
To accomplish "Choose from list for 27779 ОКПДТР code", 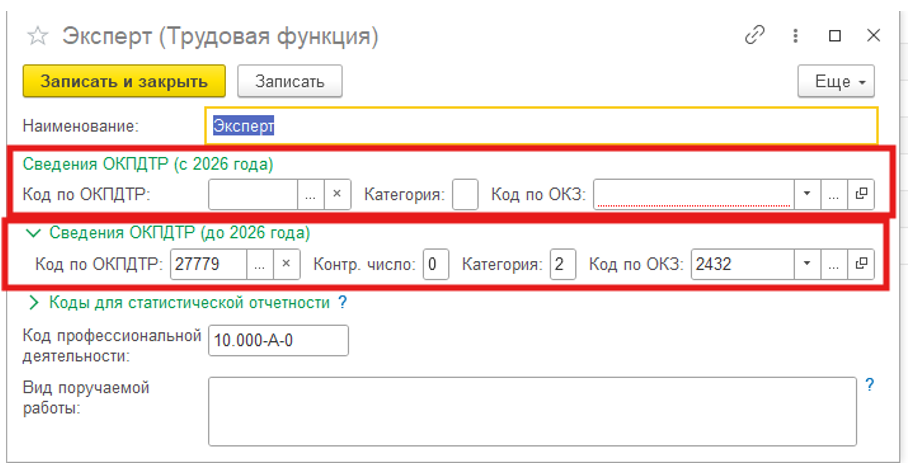I will pos(259,264).
